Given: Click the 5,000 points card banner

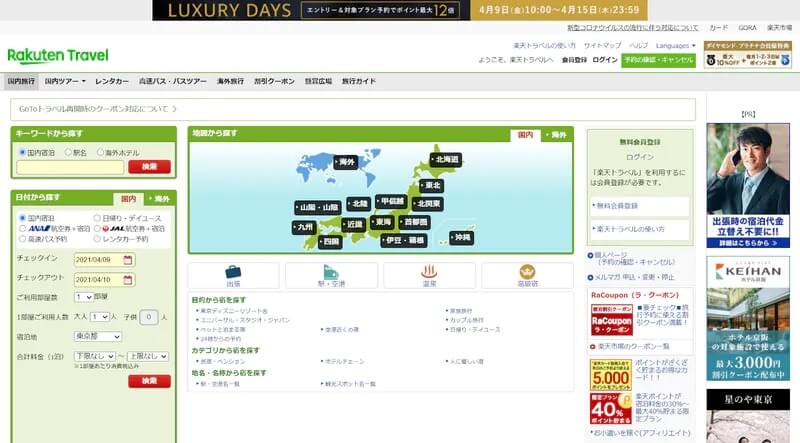Looking at the screenshot, I should pos(611,375).
